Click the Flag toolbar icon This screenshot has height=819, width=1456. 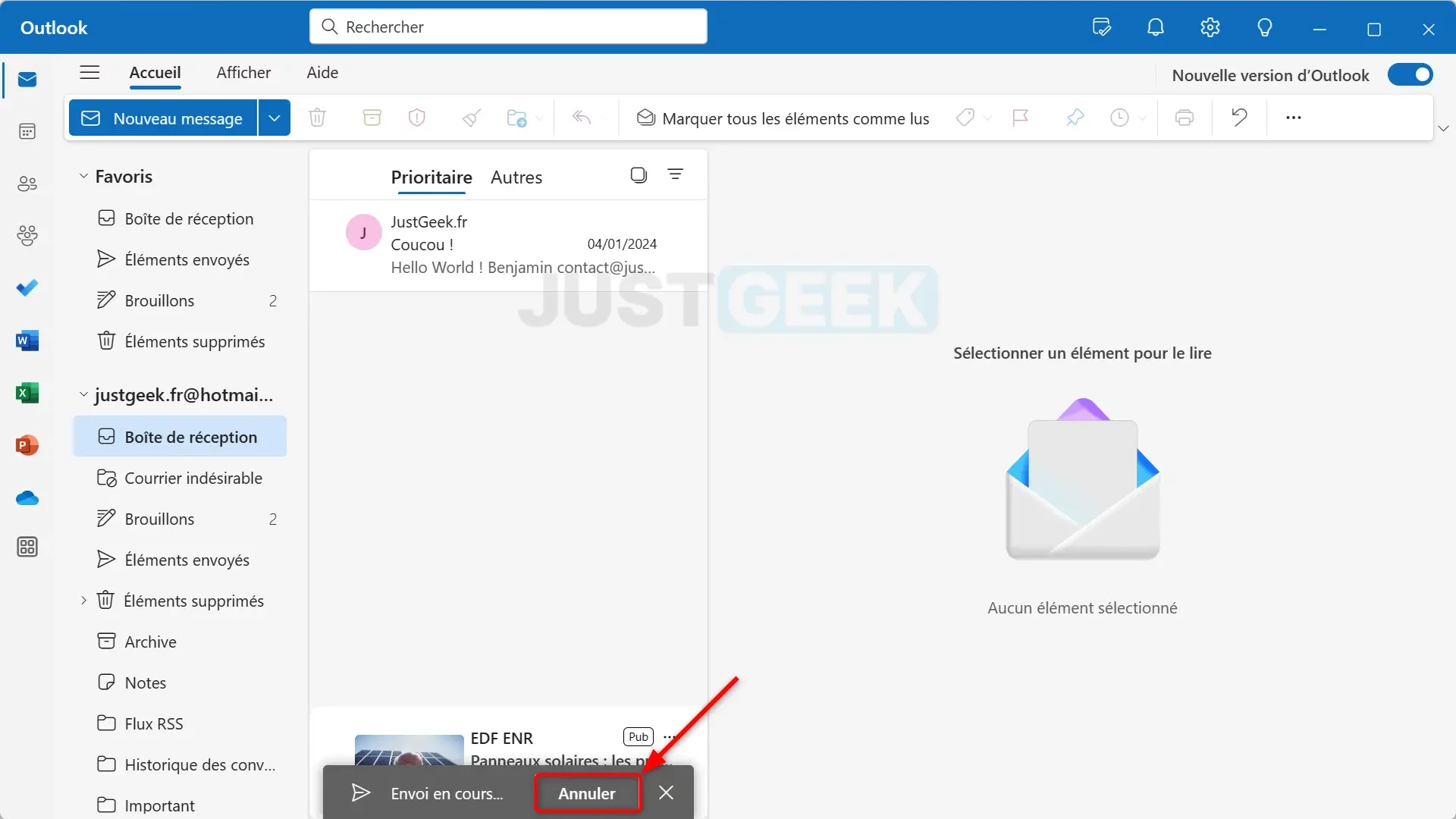[1021, 118]
